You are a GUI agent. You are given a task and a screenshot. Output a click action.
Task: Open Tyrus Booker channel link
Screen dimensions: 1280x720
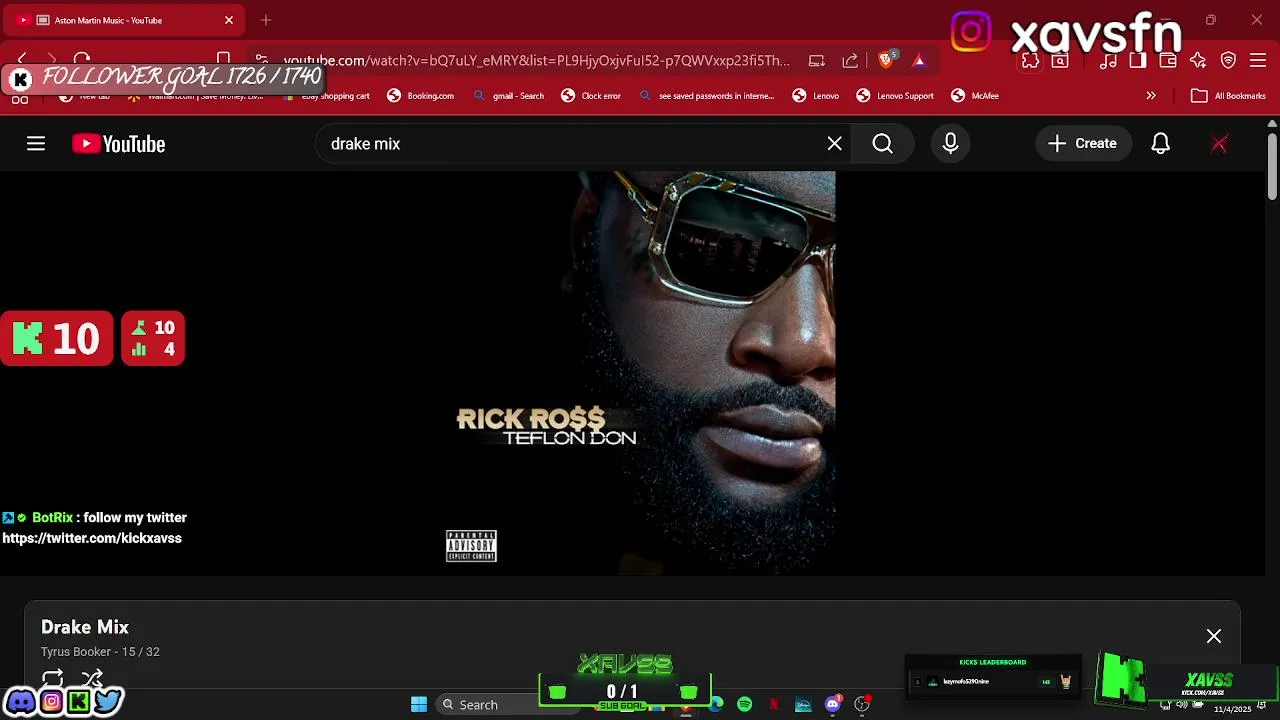click(78, 652)
